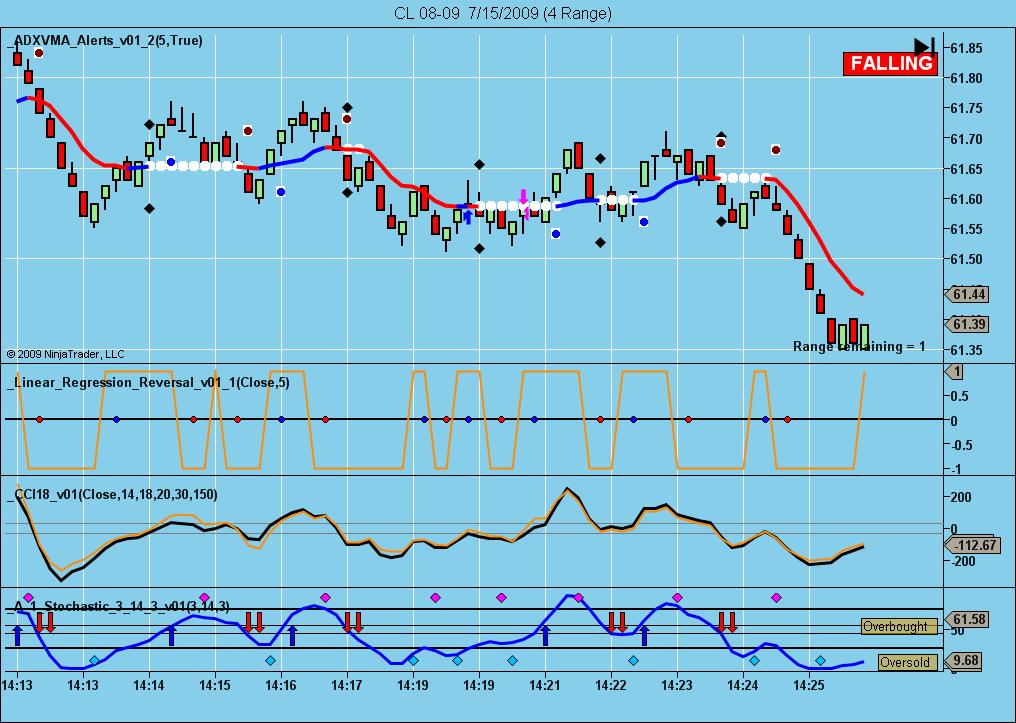This screenshot has width=1016, height=723.
Task: Click the scroll-to-latest-bar arrow icon
Action: [x=925, y=46]
